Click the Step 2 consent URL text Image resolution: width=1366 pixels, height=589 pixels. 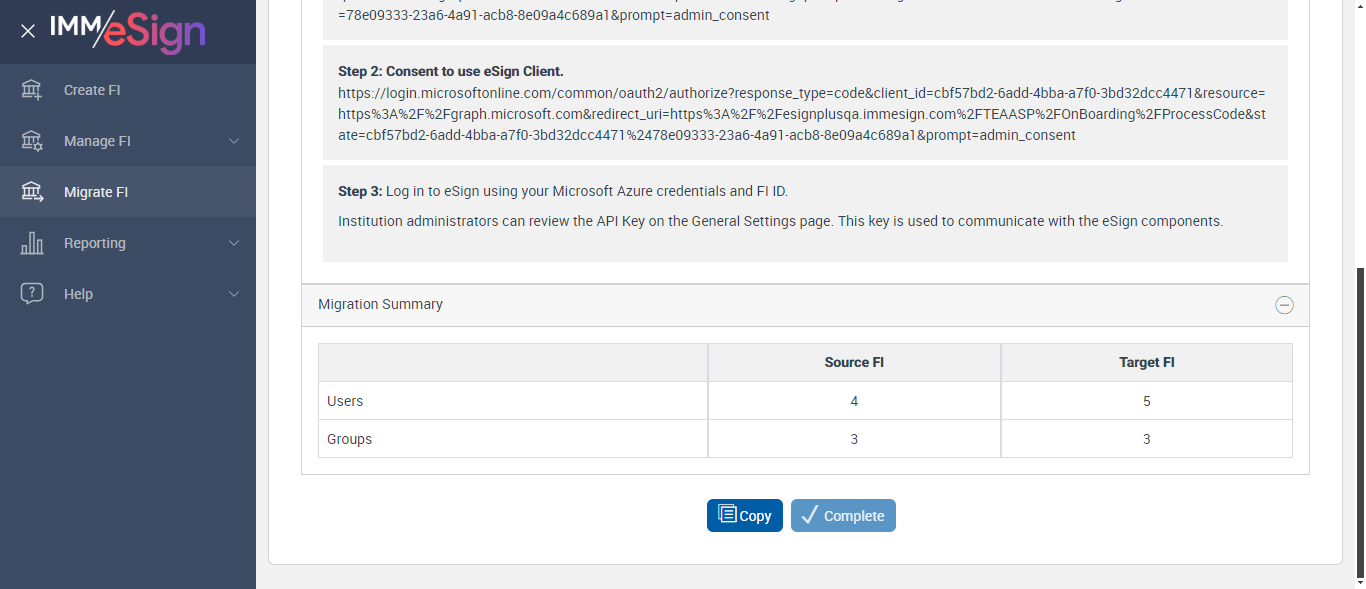pyautogui.click(x=802, y=113)
